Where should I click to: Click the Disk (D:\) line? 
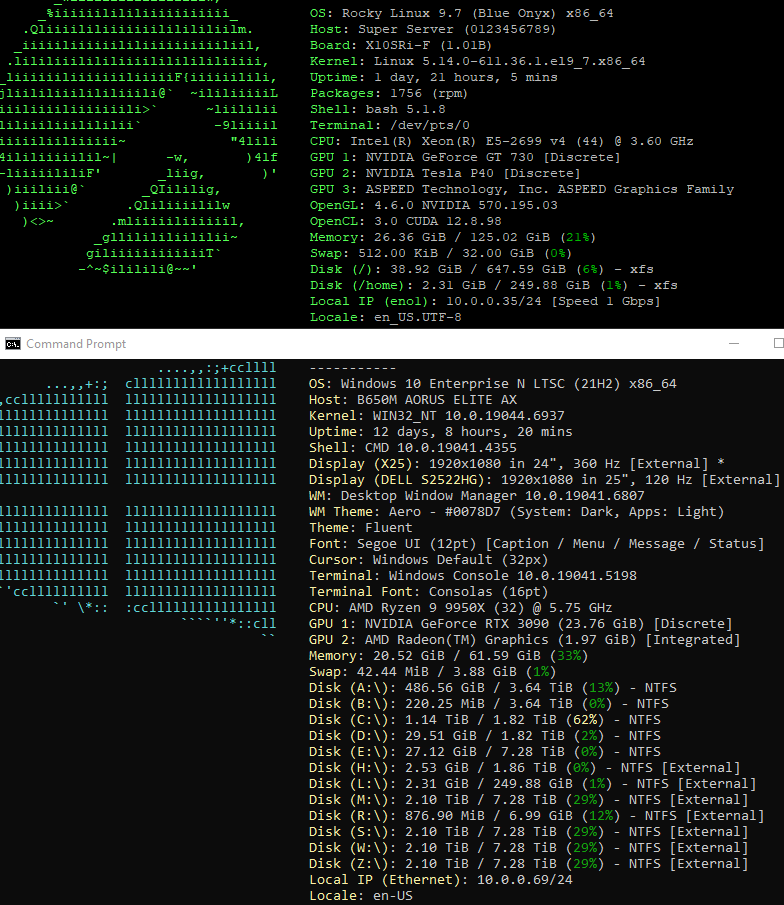pyautogui.click(x=484, y=736)
